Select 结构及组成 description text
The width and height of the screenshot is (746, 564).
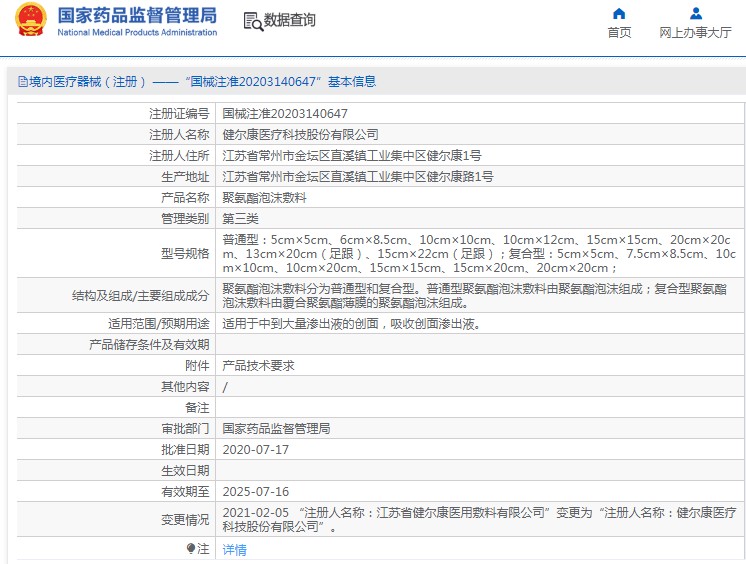pyautogui.click(x=474, y=296)
